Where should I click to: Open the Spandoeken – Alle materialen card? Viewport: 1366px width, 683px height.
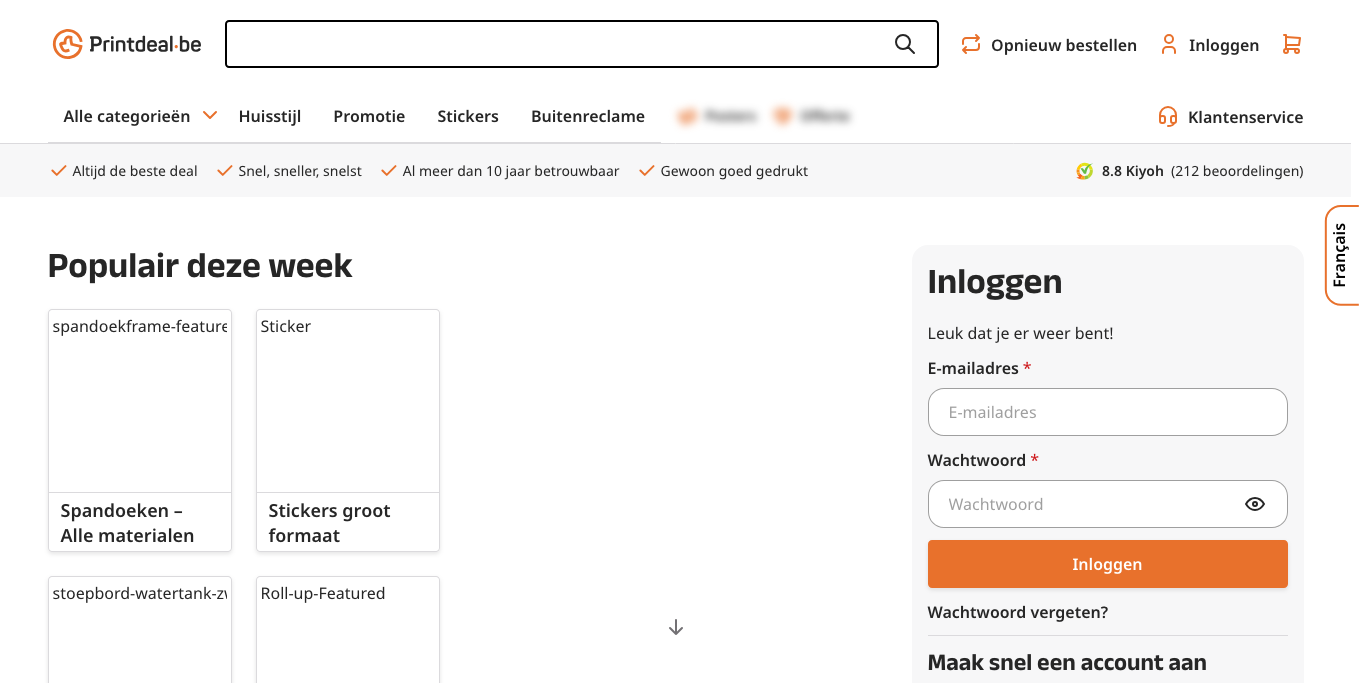(140, 430)
